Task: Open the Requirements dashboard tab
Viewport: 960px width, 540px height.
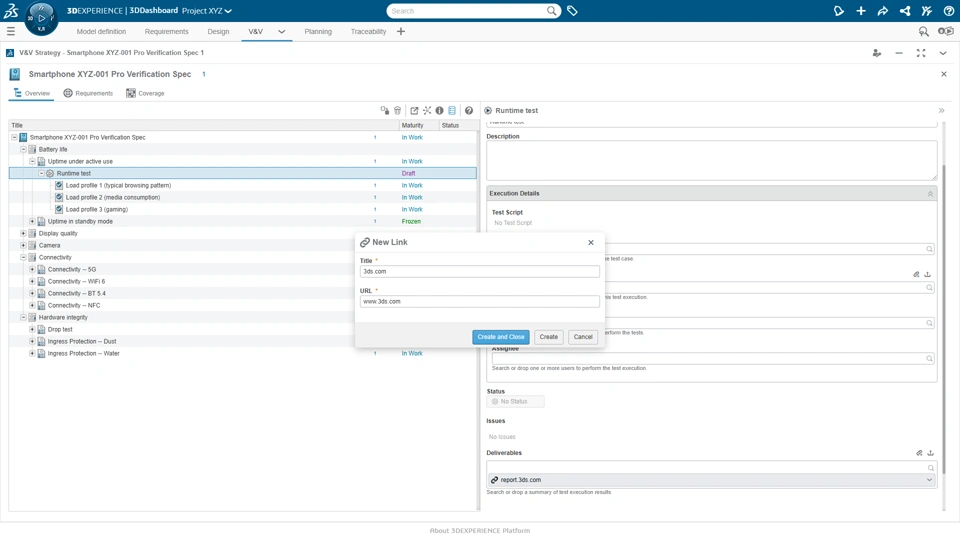Action: pos(167,31)
